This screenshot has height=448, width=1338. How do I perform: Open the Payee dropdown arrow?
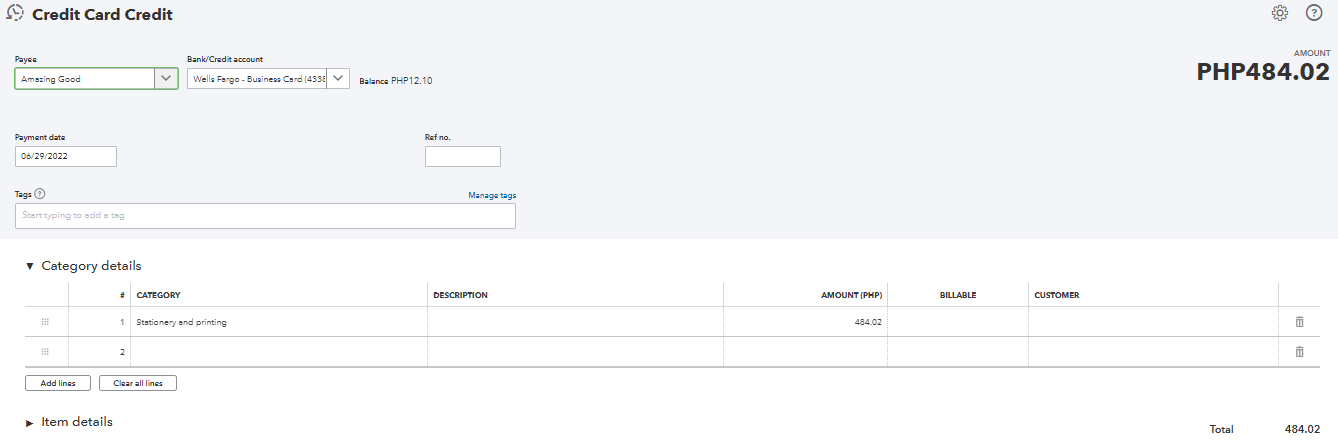[x=166, y=78]
